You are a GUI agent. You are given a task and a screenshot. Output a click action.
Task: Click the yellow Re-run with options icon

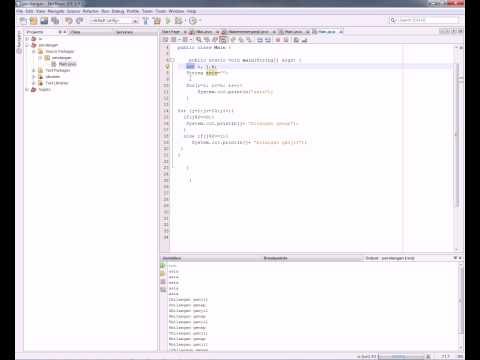click(163, 274)
